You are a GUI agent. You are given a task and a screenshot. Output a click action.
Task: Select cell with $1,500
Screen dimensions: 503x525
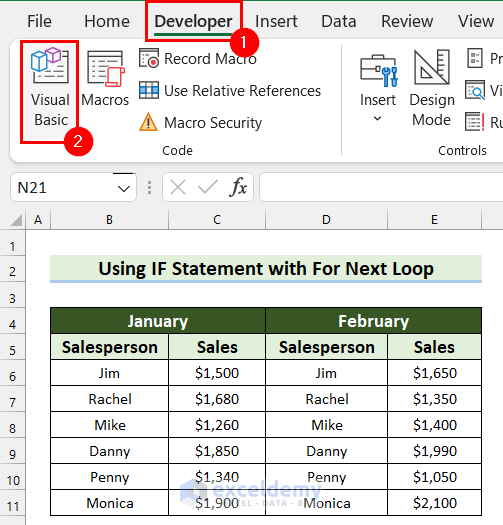217,373
